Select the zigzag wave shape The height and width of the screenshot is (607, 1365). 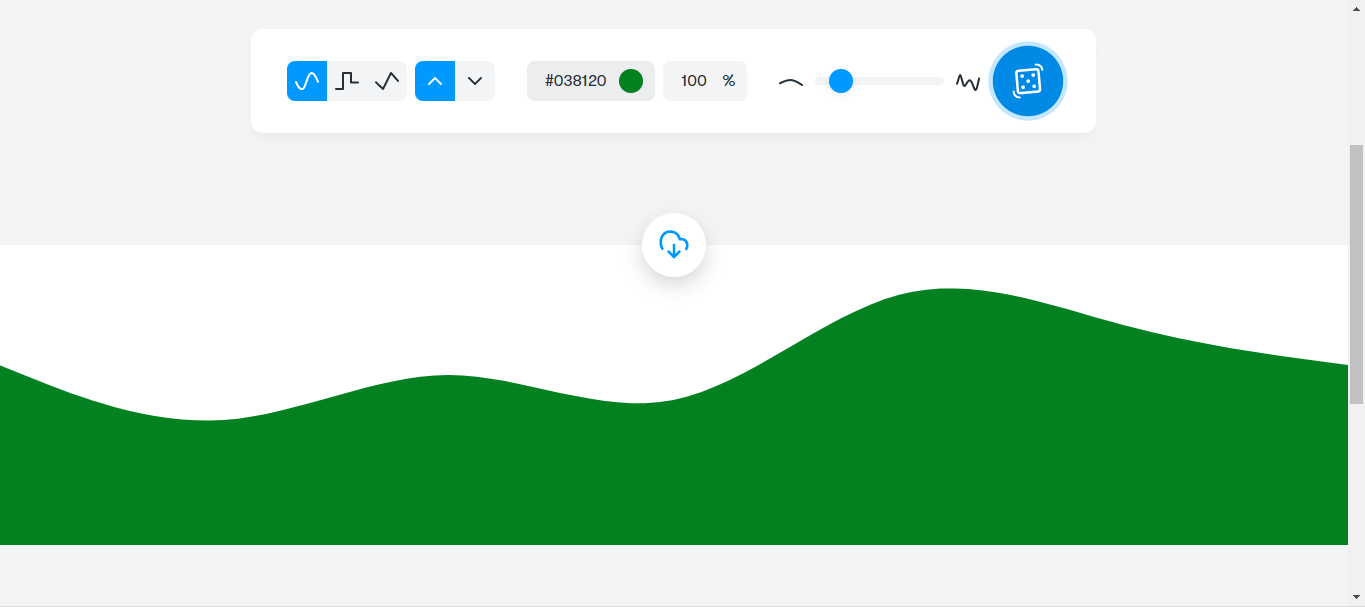pos(388,81)
